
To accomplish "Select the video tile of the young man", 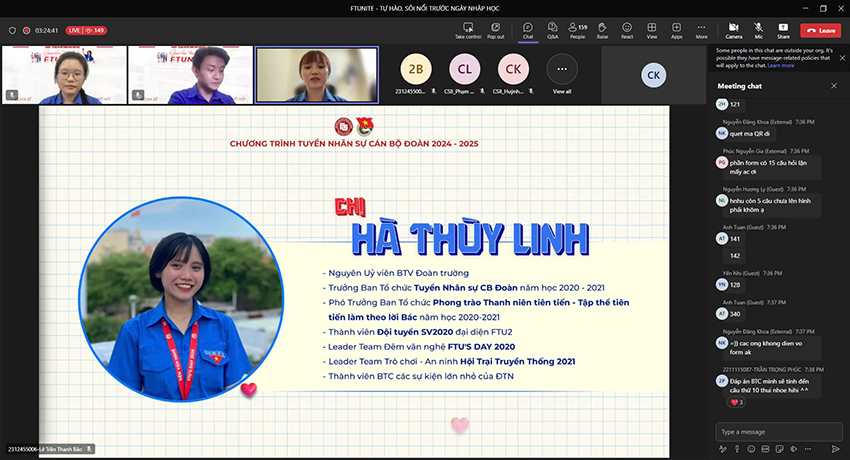I will click(190, 75).
